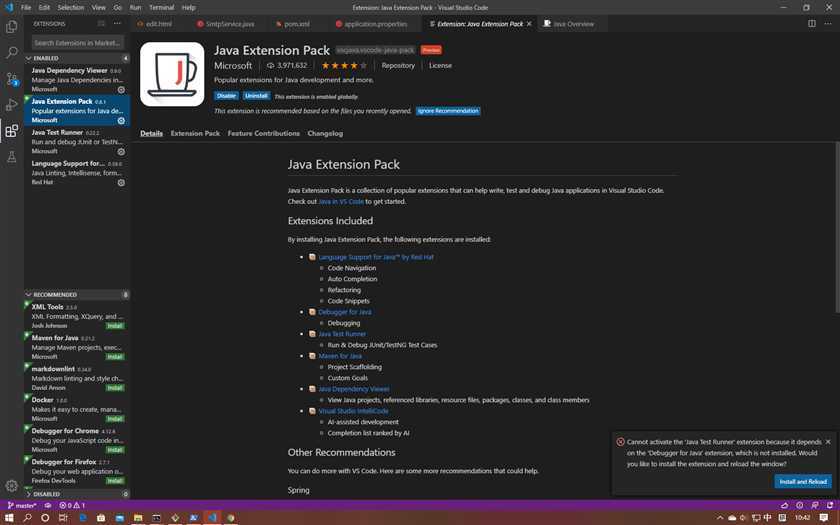Click the details page vertical scrollbar

(837, 227)
